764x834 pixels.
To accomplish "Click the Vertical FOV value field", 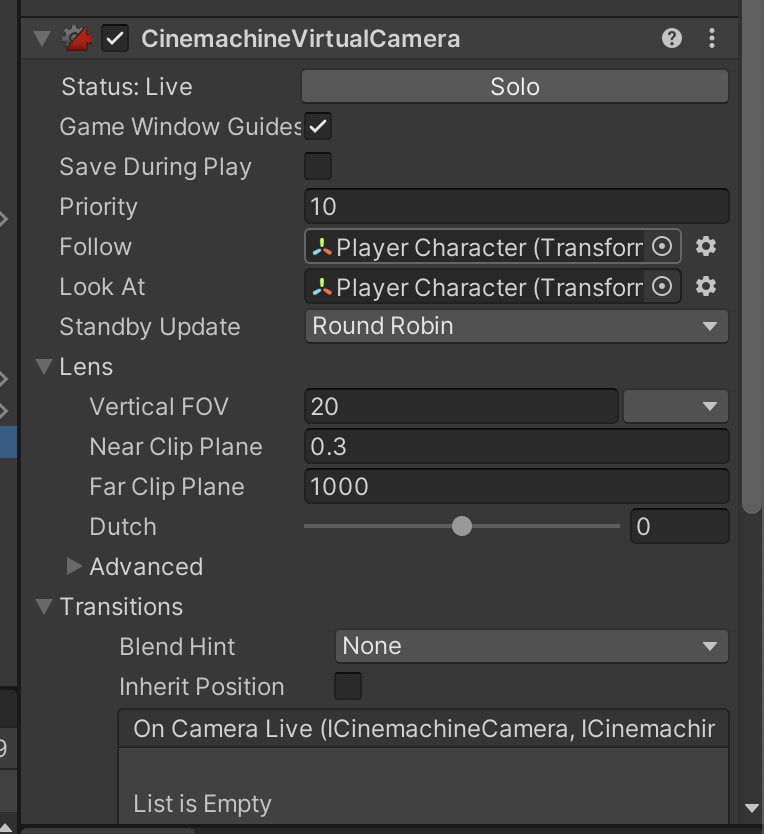I will 461,406.
